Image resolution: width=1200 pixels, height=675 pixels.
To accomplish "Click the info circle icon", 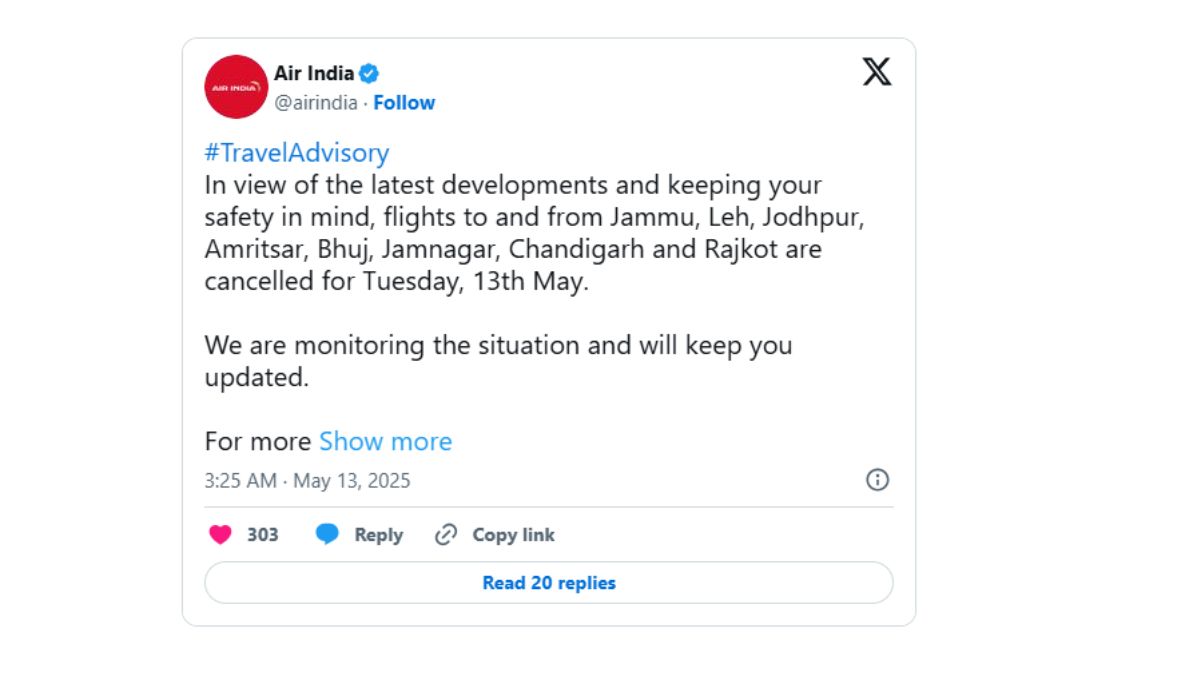I will coord(877,480).
